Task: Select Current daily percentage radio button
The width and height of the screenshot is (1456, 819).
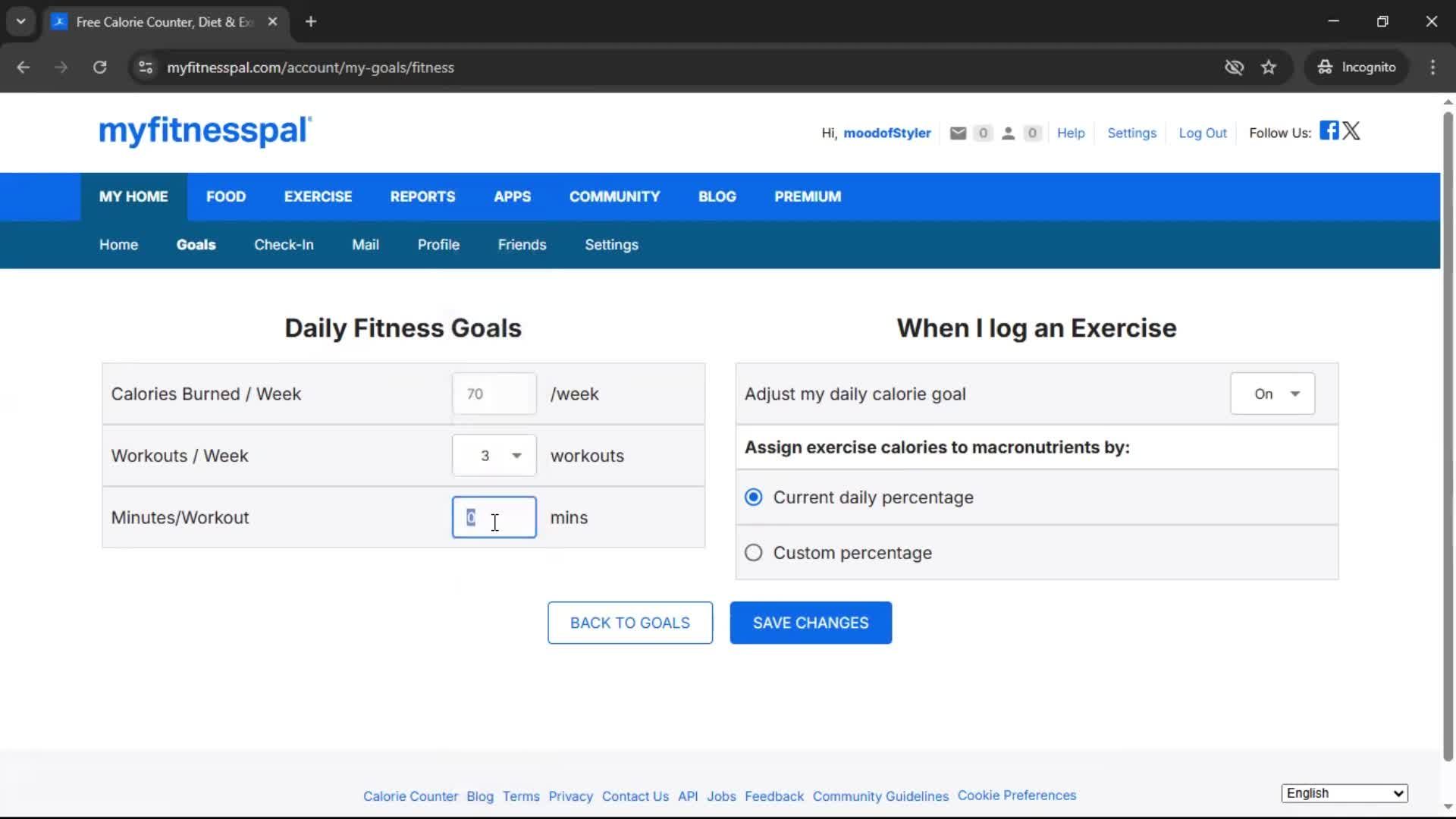Action: (753, 497)
